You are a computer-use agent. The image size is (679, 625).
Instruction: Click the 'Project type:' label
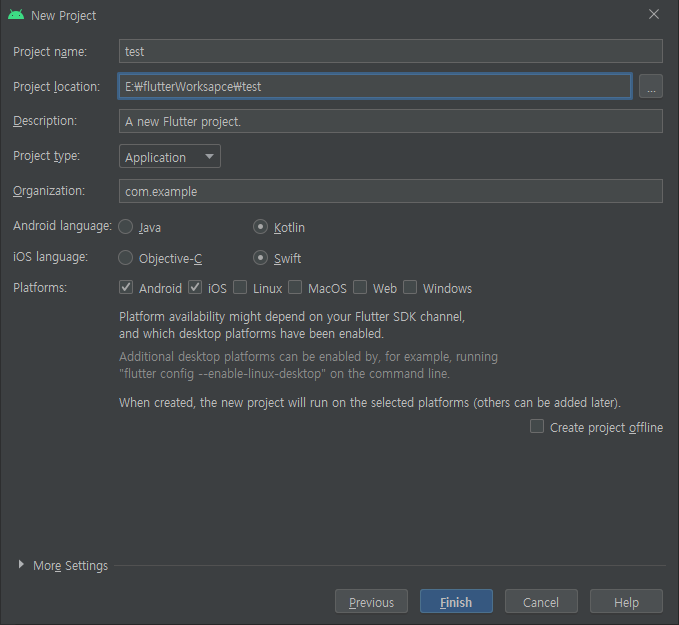[x=46, y=155]
